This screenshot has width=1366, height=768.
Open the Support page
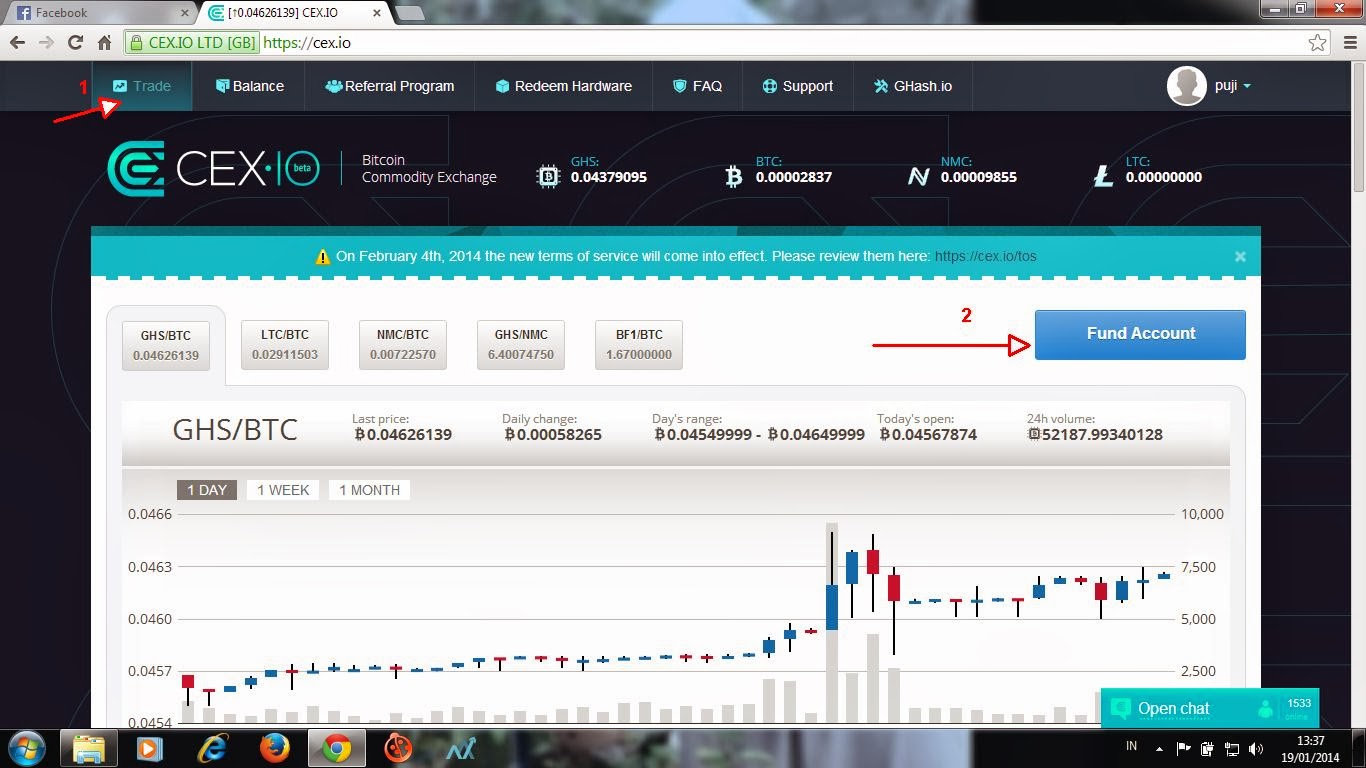pos(797,86)
